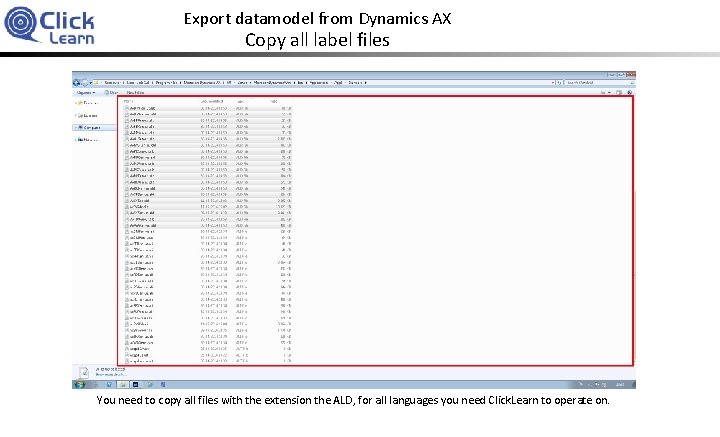The height and width of the screenshot is (437, 720).
Task: Open the Windows Start button
Action: pos(80,385)
